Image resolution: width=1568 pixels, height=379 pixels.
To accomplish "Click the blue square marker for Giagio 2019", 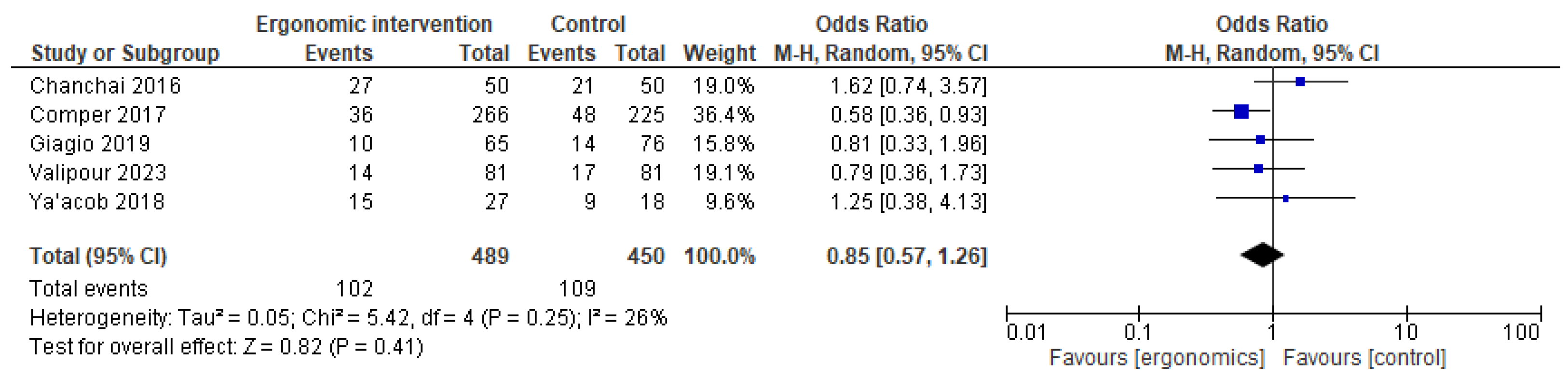I will (x=1261, y=140).
